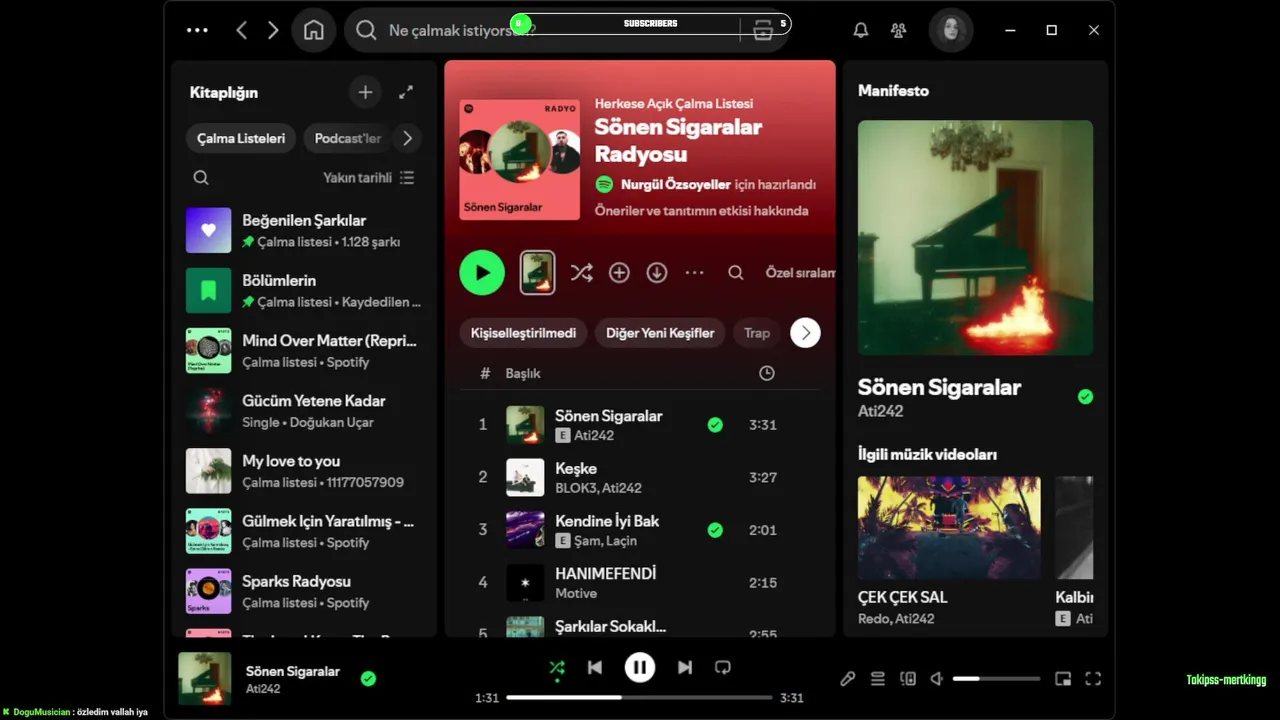Download the playlist

(656, 272)
